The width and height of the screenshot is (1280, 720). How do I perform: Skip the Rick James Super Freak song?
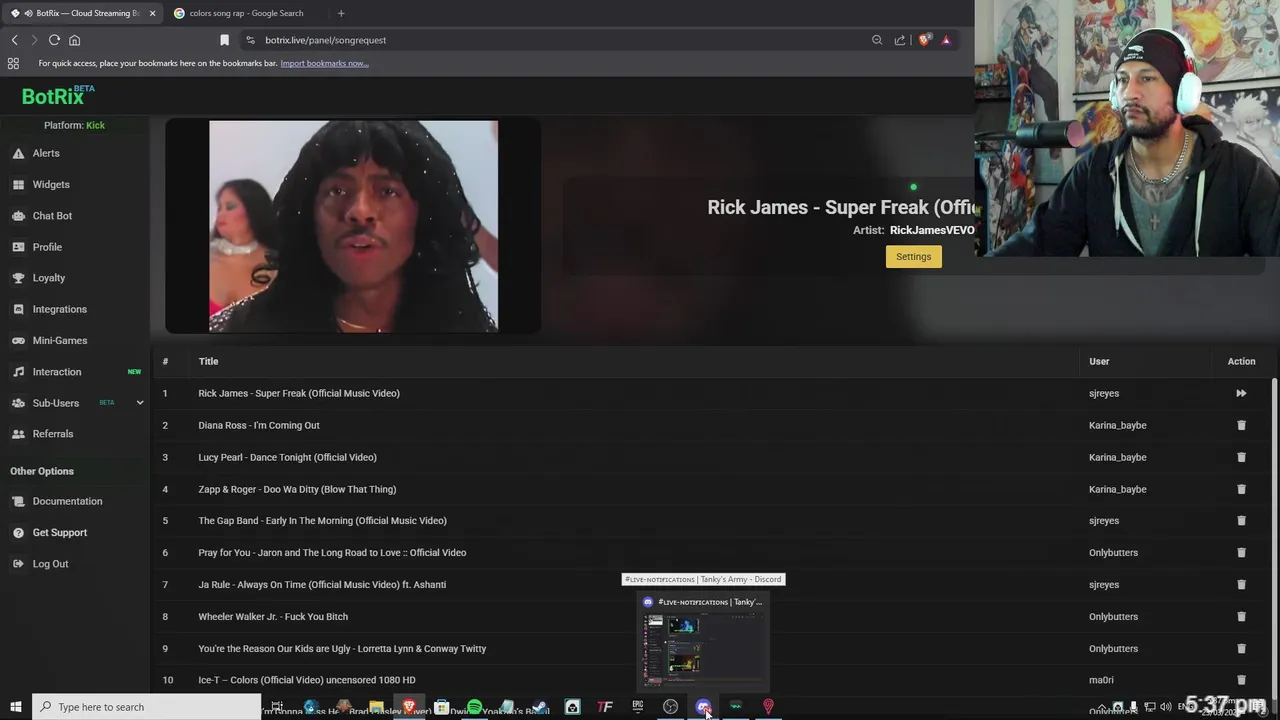pyautogui.click(x=1241, y=393)
